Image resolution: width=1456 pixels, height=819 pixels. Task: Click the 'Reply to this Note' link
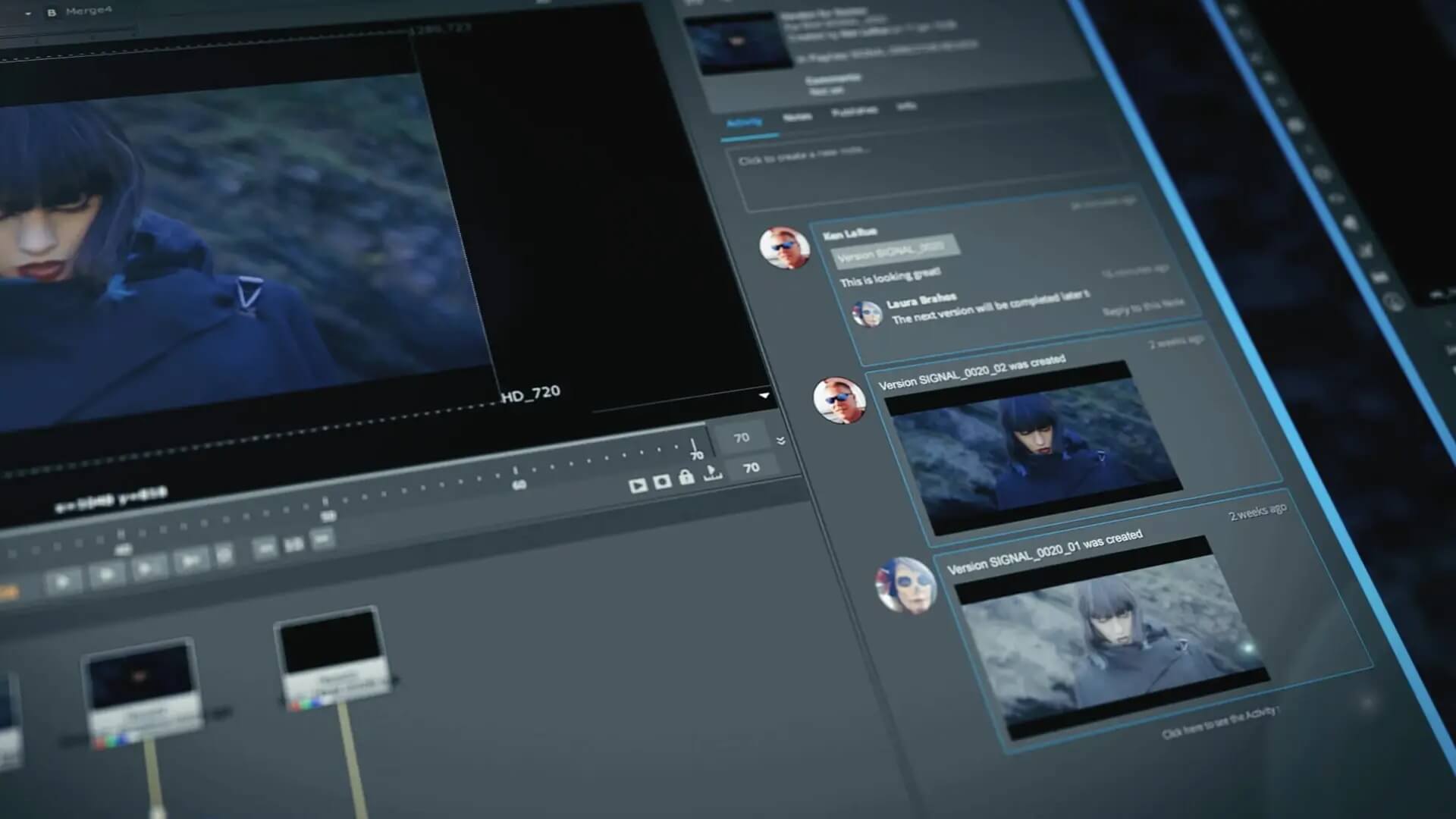click(1143, 306)
